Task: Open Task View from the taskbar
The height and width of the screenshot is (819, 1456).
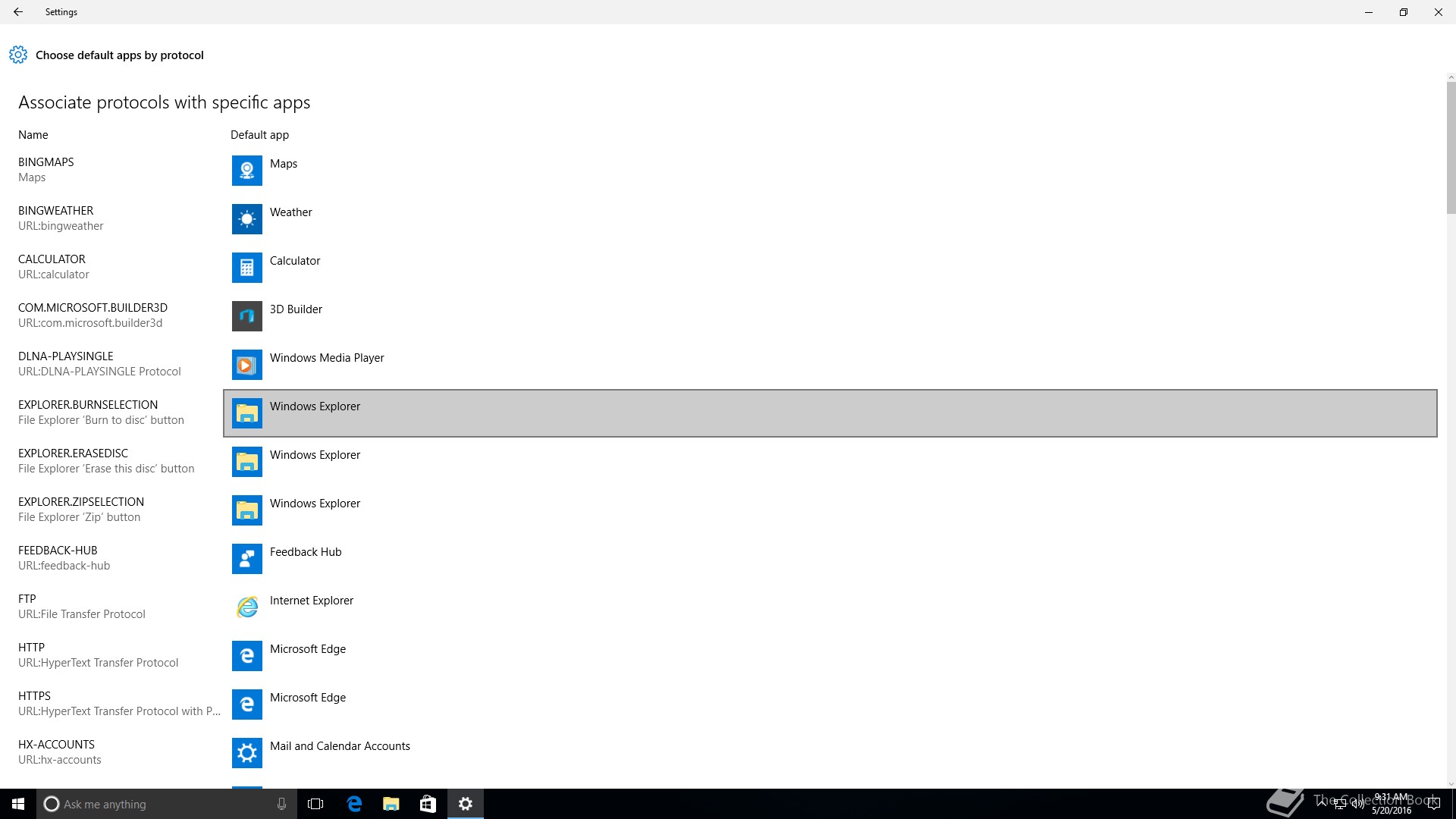Action: point(315,804)
